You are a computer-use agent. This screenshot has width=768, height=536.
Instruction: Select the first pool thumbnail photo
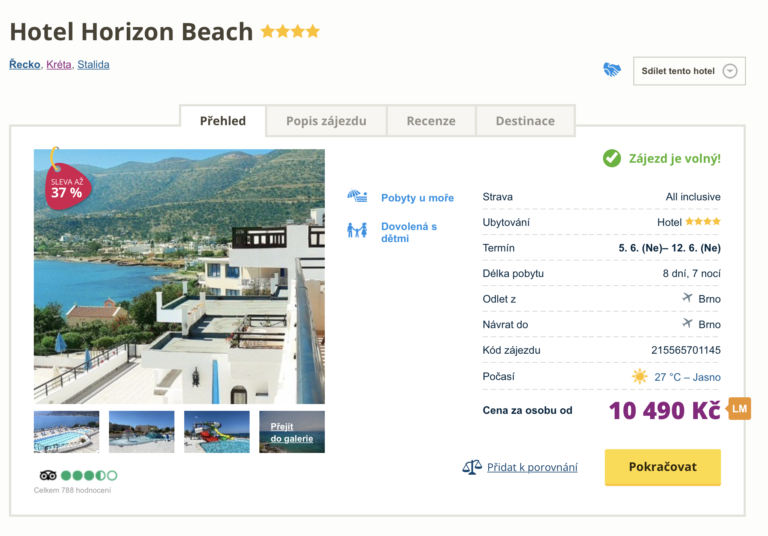tap(67, 432)
